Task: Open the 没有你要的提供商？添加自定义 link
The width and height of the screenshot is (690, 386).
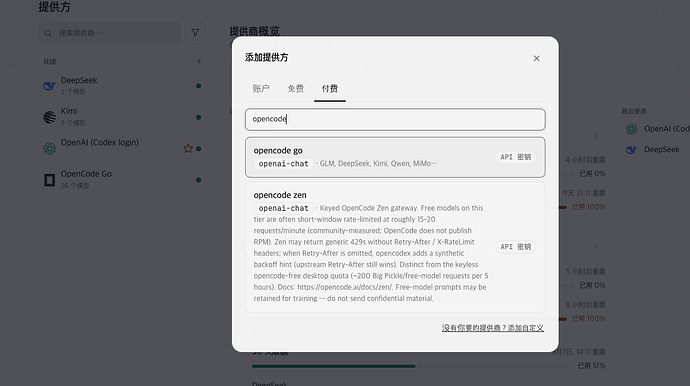Action: (493, 328)
